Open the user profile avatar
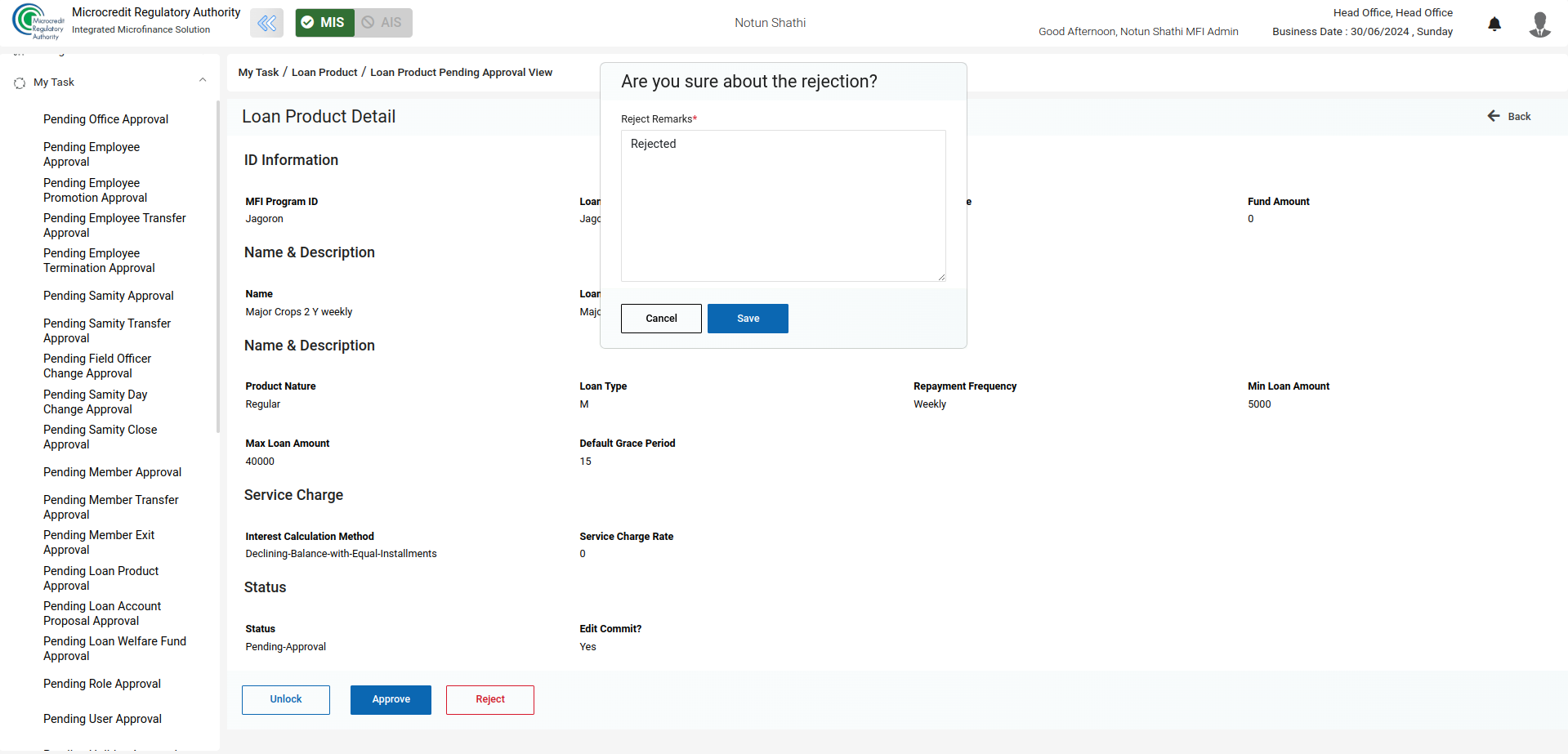1568x754 pixels. (x=1539, y=24)
